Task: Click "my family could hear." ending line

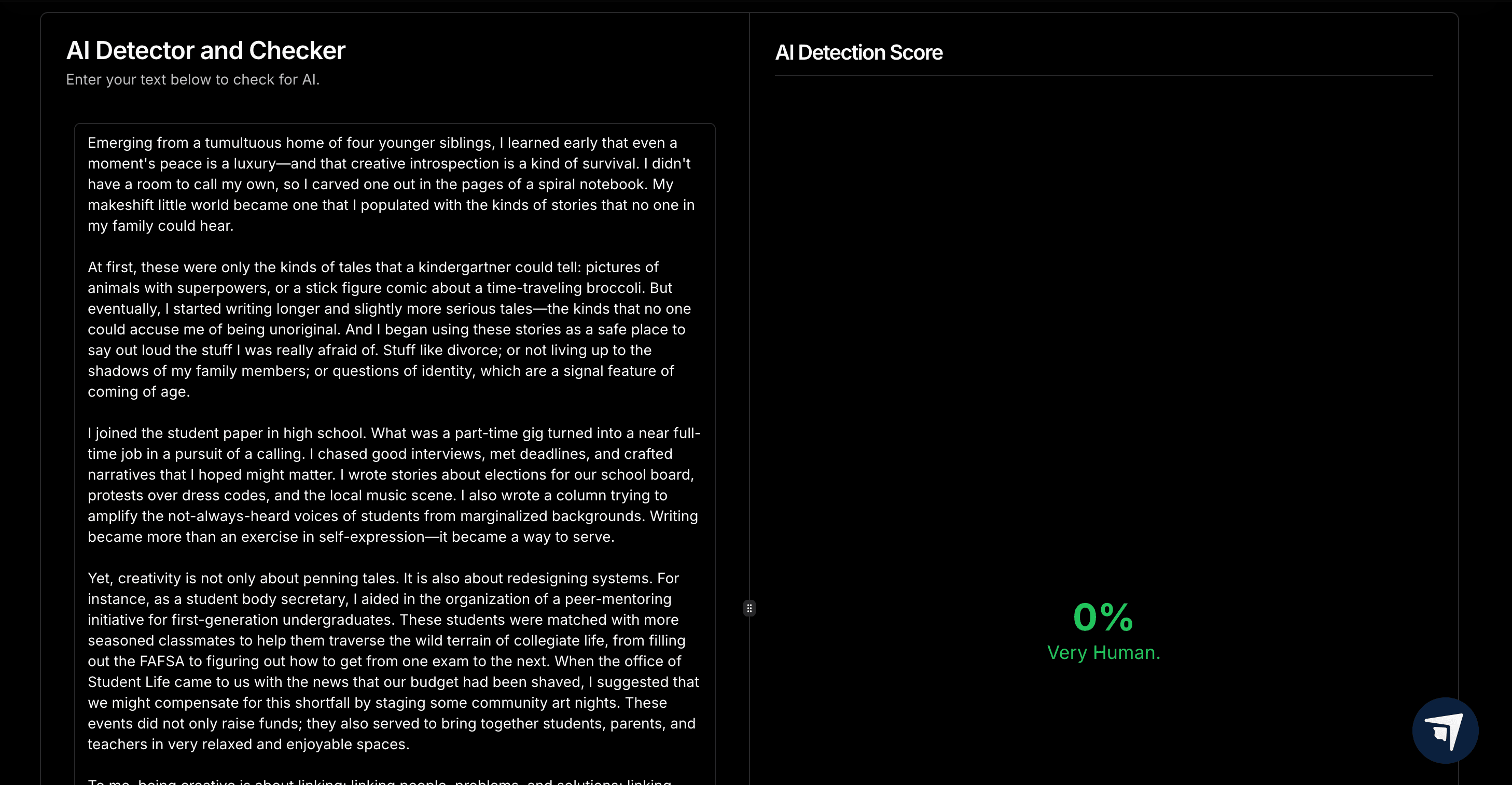Action: 160,226
